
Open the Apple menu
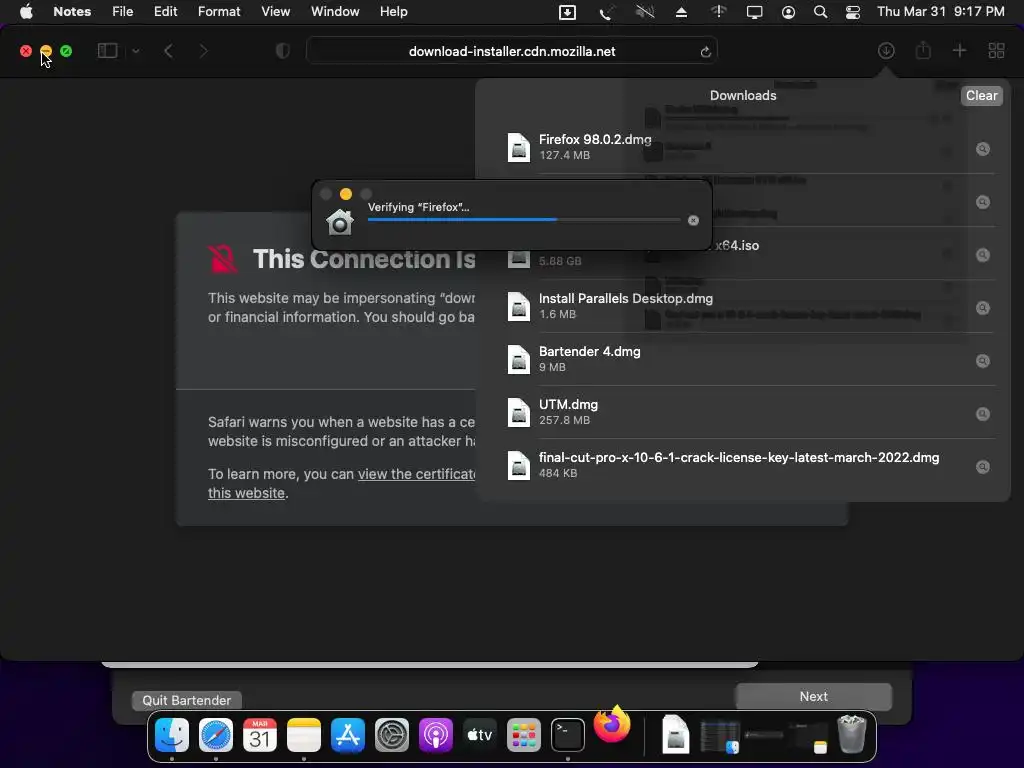26,12
